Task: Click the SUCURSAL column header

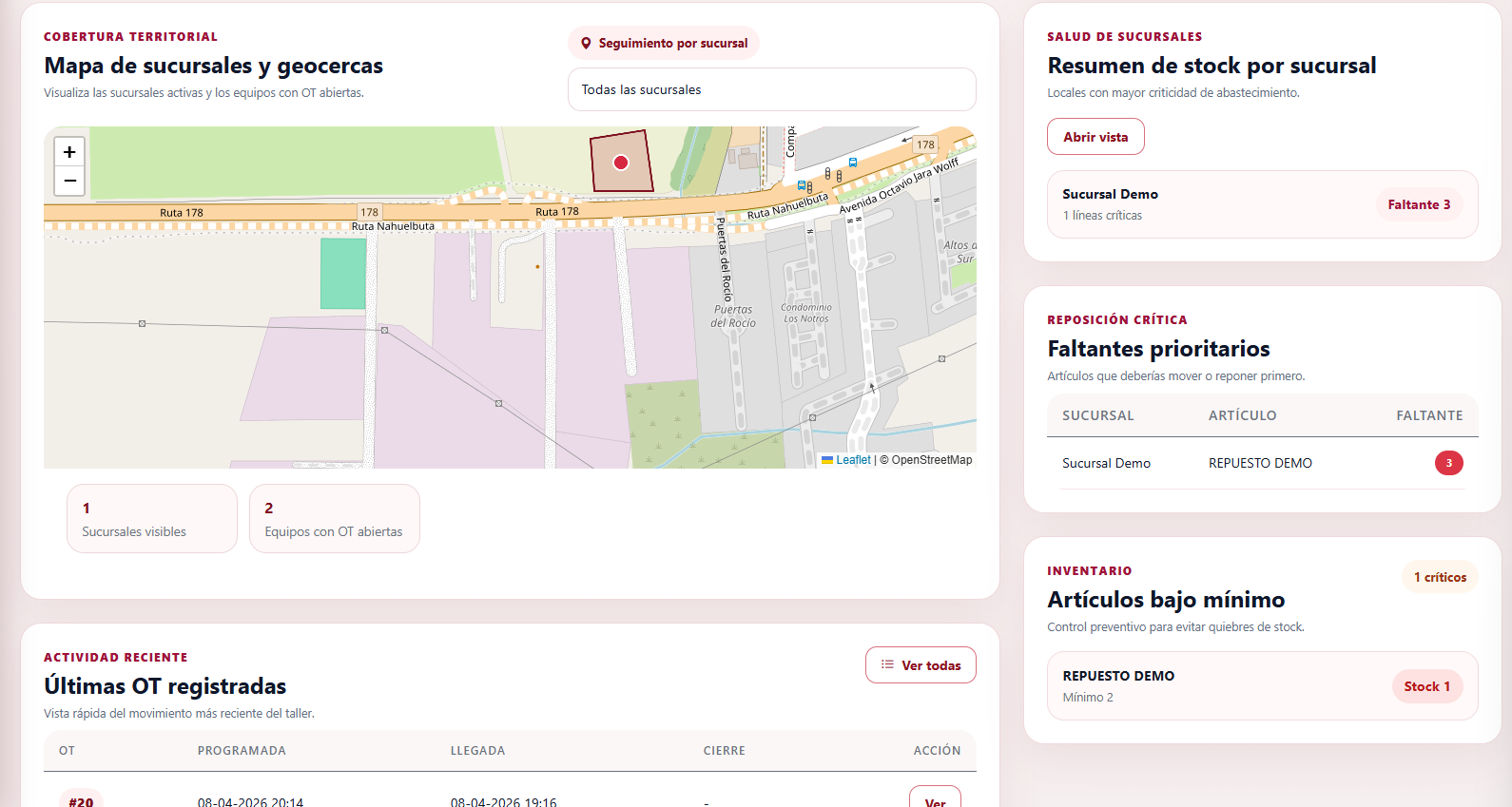Action: pos(1098,415)
